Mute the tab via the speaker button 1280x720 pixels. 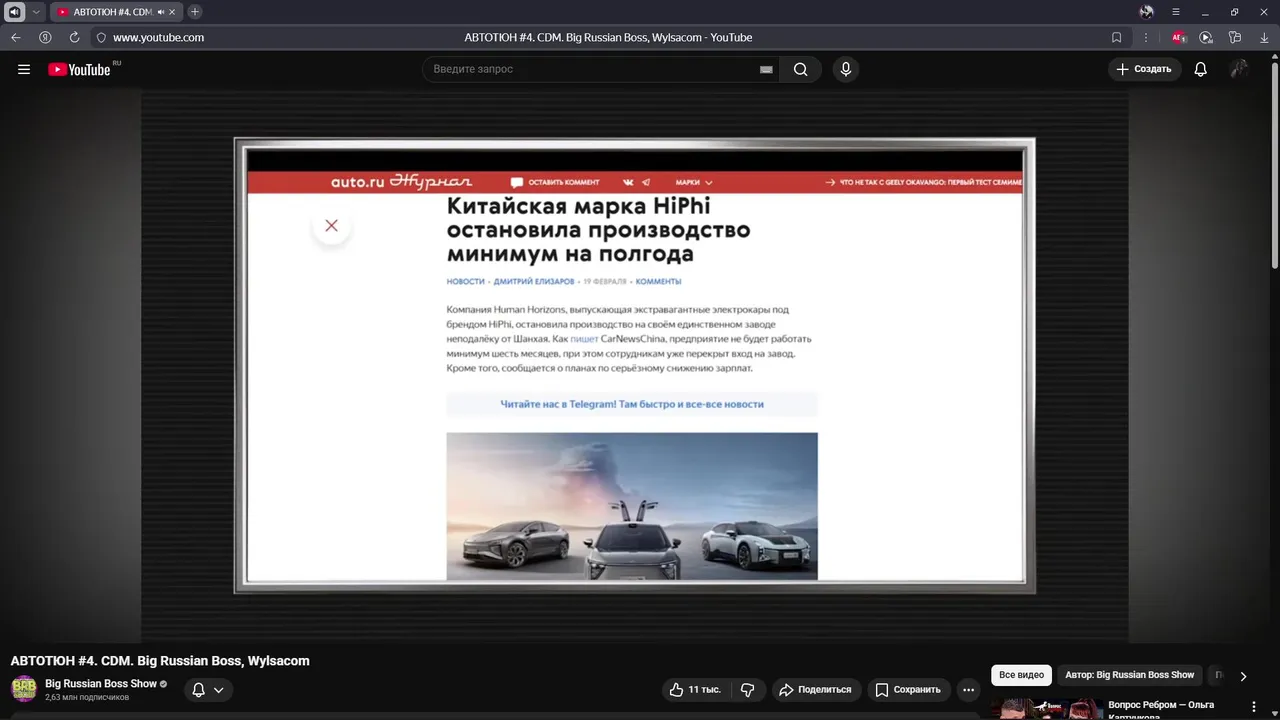[14, 12]
